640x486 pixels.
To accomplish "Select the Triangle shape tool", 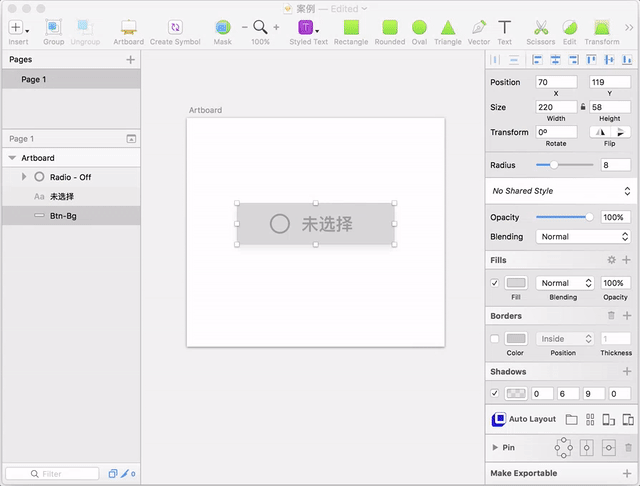I will click(x=448, y=27).
